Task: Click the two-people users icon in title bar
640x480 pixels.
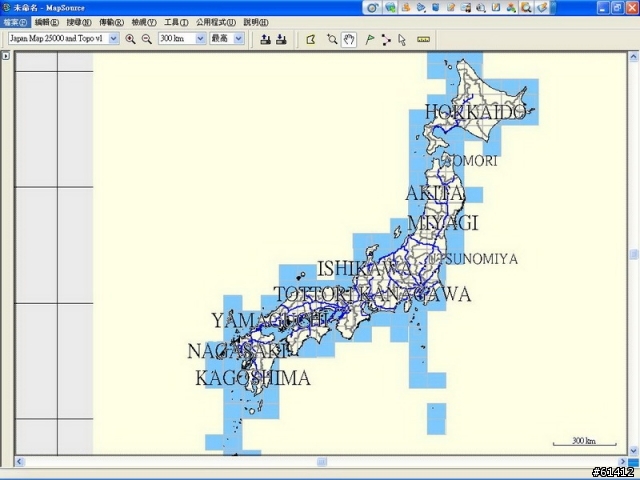Action: click(x=511, y=7)
